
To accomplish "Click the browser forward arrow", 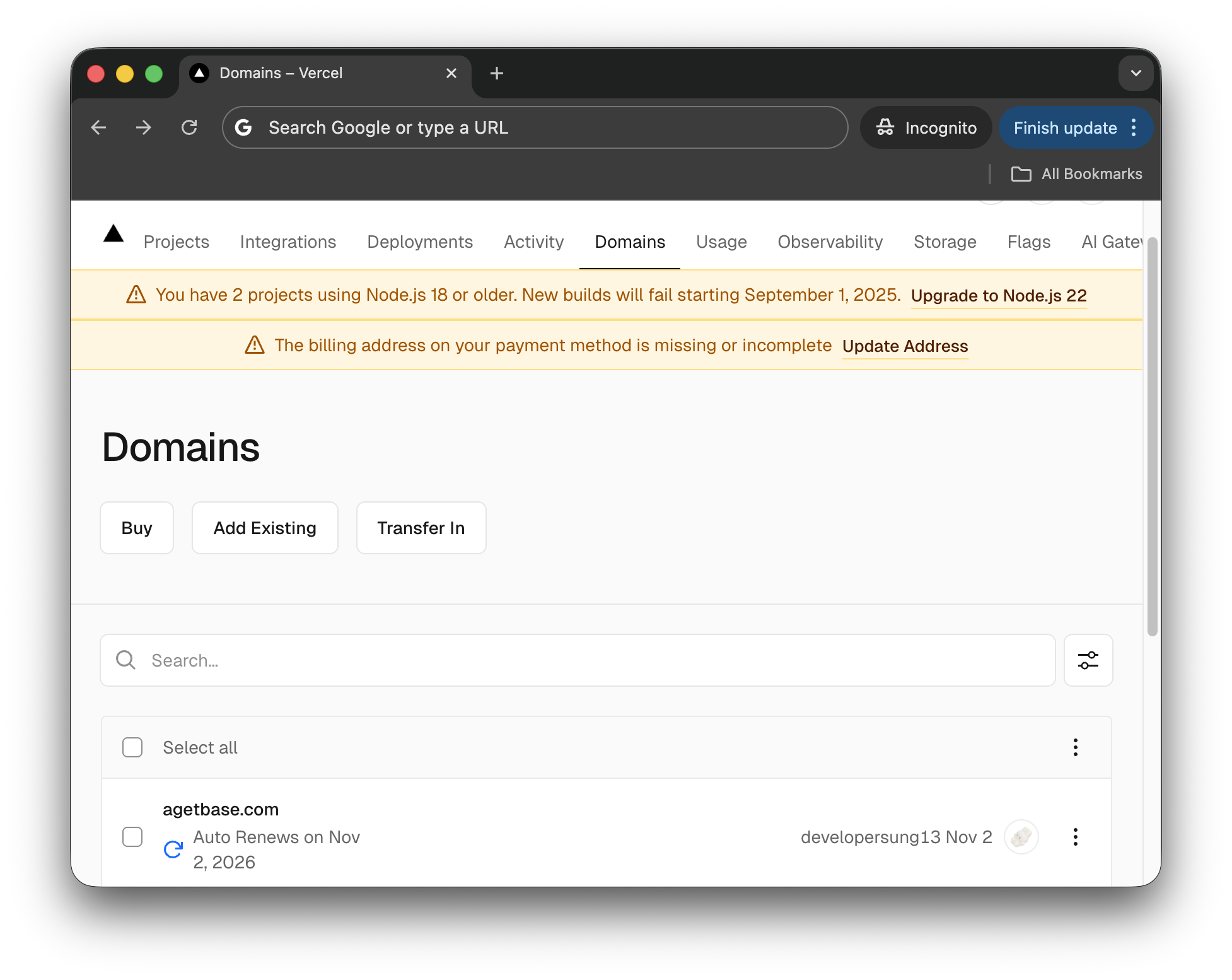I will point(144,127).
